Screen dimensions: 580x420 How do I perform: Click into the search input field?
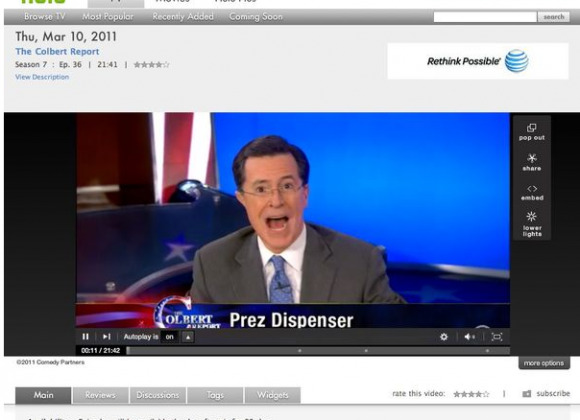485,17
